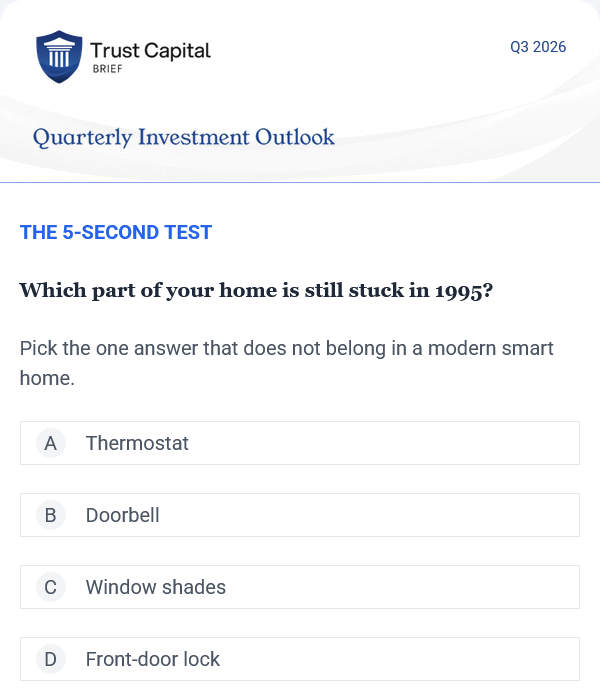Select the Thermostat answer option
The height and width of the screenshot is (700, 600).
coord(300,443)
